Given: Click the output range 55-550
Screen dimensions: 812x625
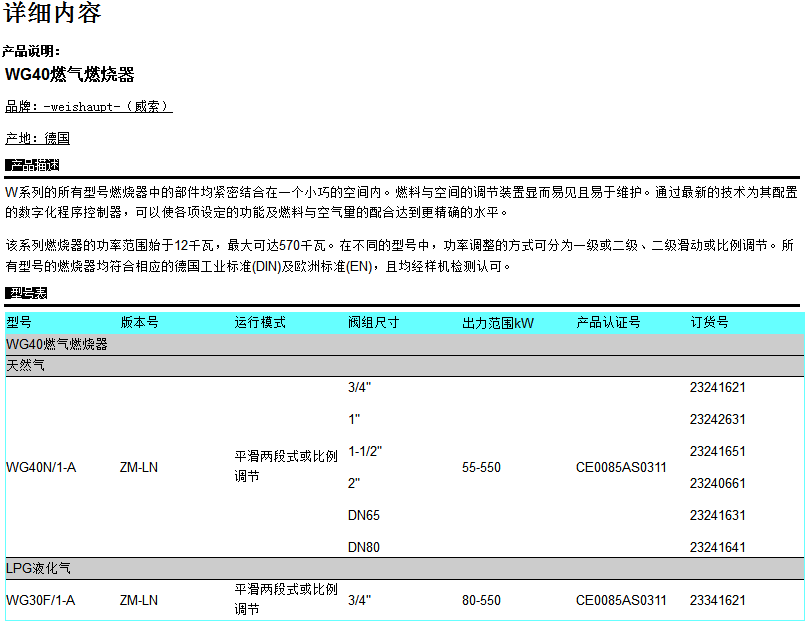Looking at the screenshot, I should [x=481, y=468].
